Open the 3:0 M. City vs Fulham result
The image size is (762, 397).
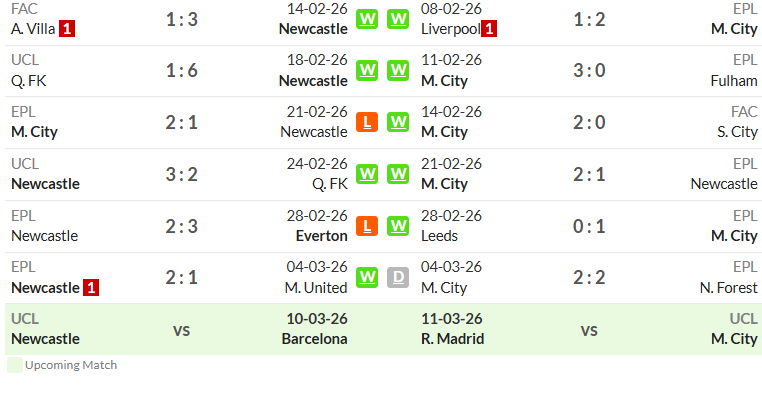pos(589,70)
